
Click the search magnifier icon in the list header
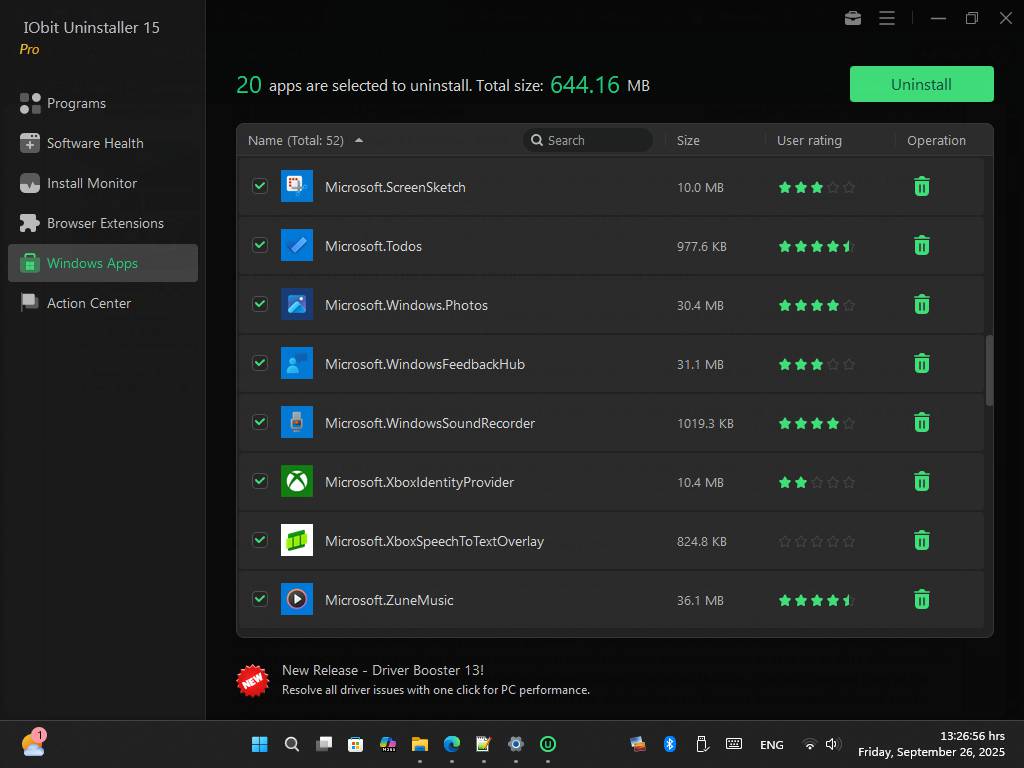coord(537,140)
